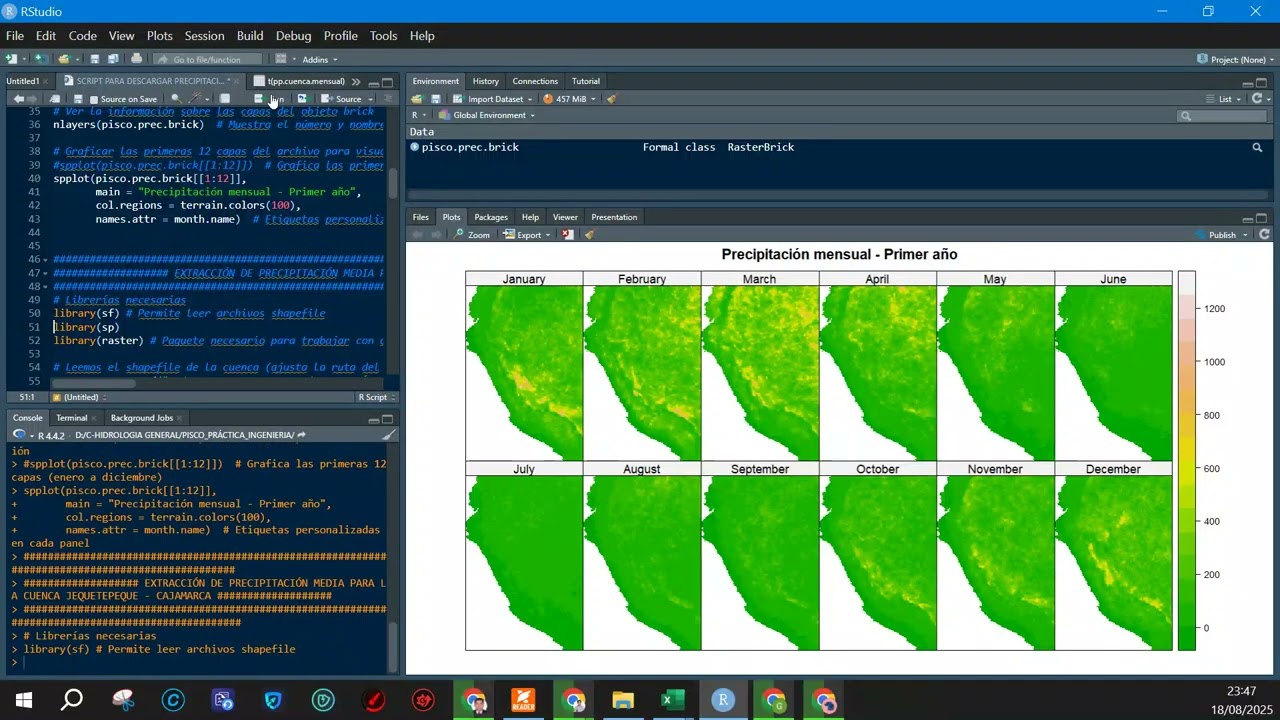
Task: Toggle the Source on Save checkbox
Action: click(x=94, y=99)
